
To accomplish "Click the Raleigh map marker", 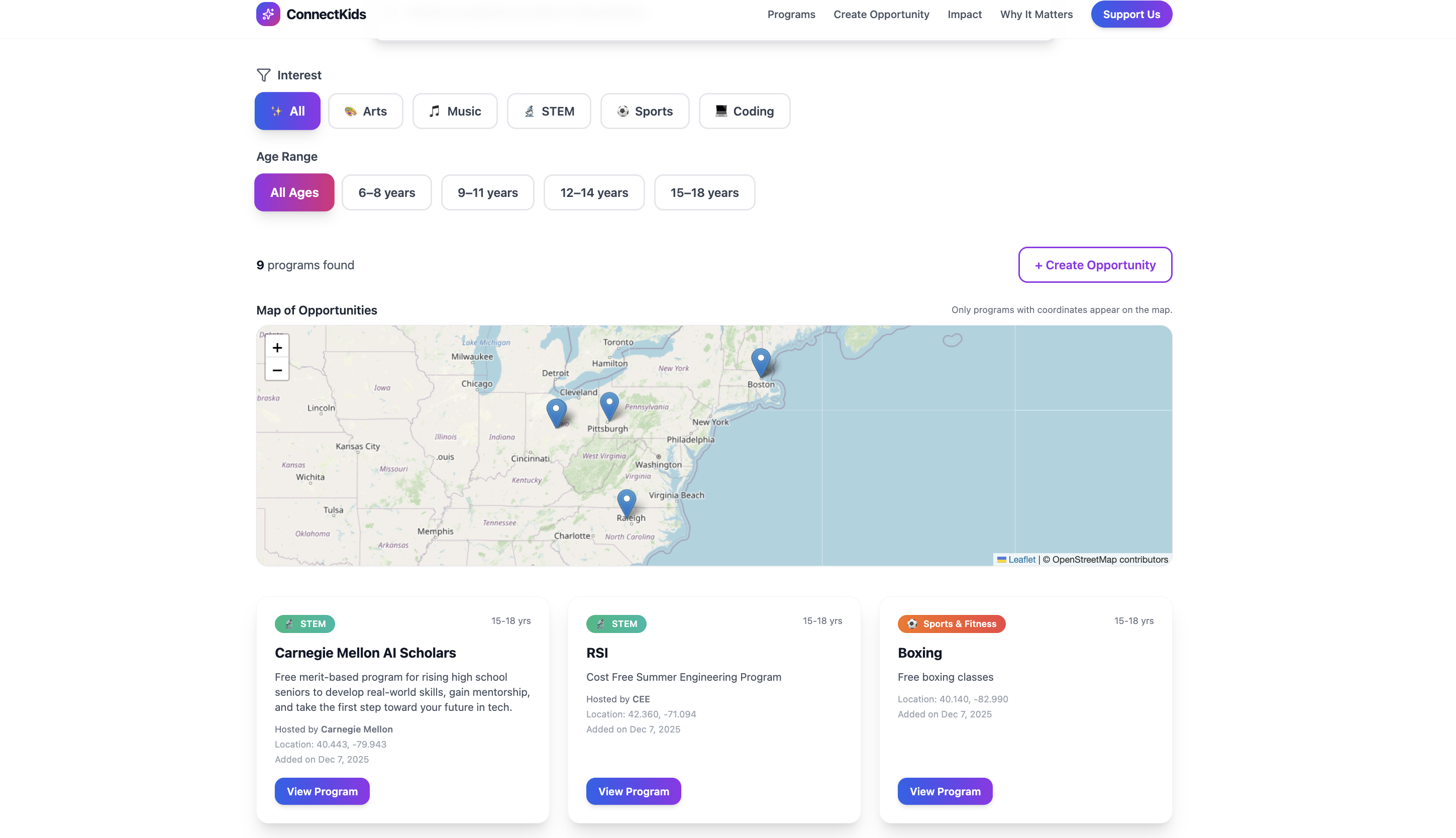I will coord(626,503).
